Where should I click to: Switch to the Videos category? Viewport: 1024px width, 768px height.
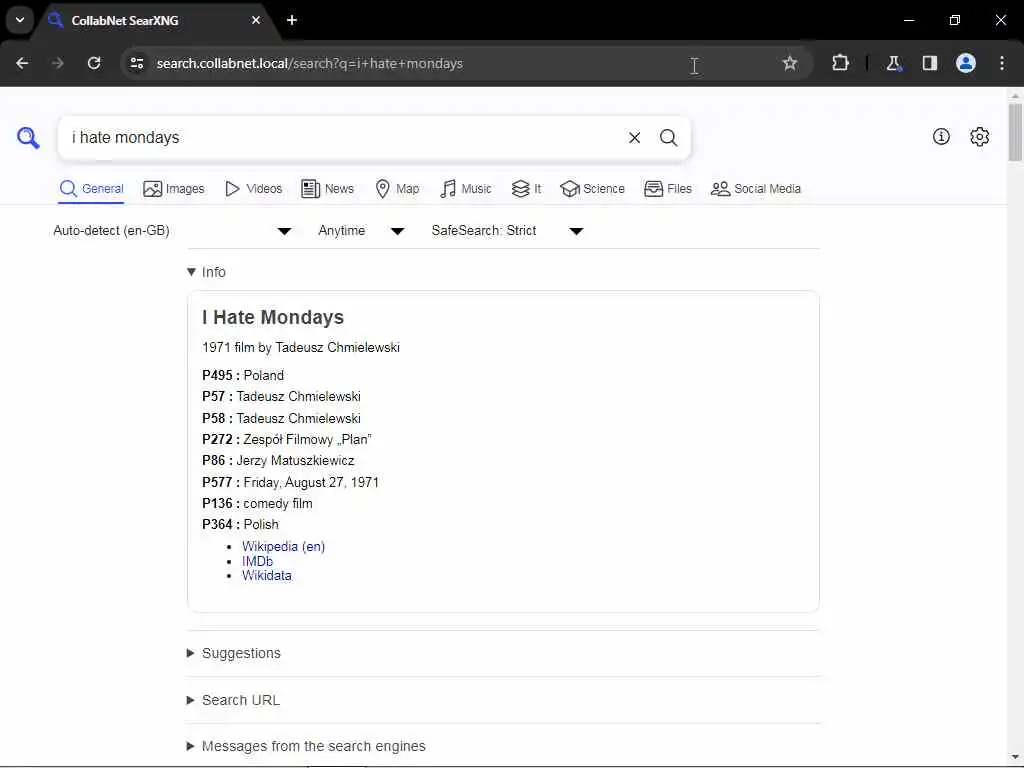pyautogui.click(x=253, y=189)
